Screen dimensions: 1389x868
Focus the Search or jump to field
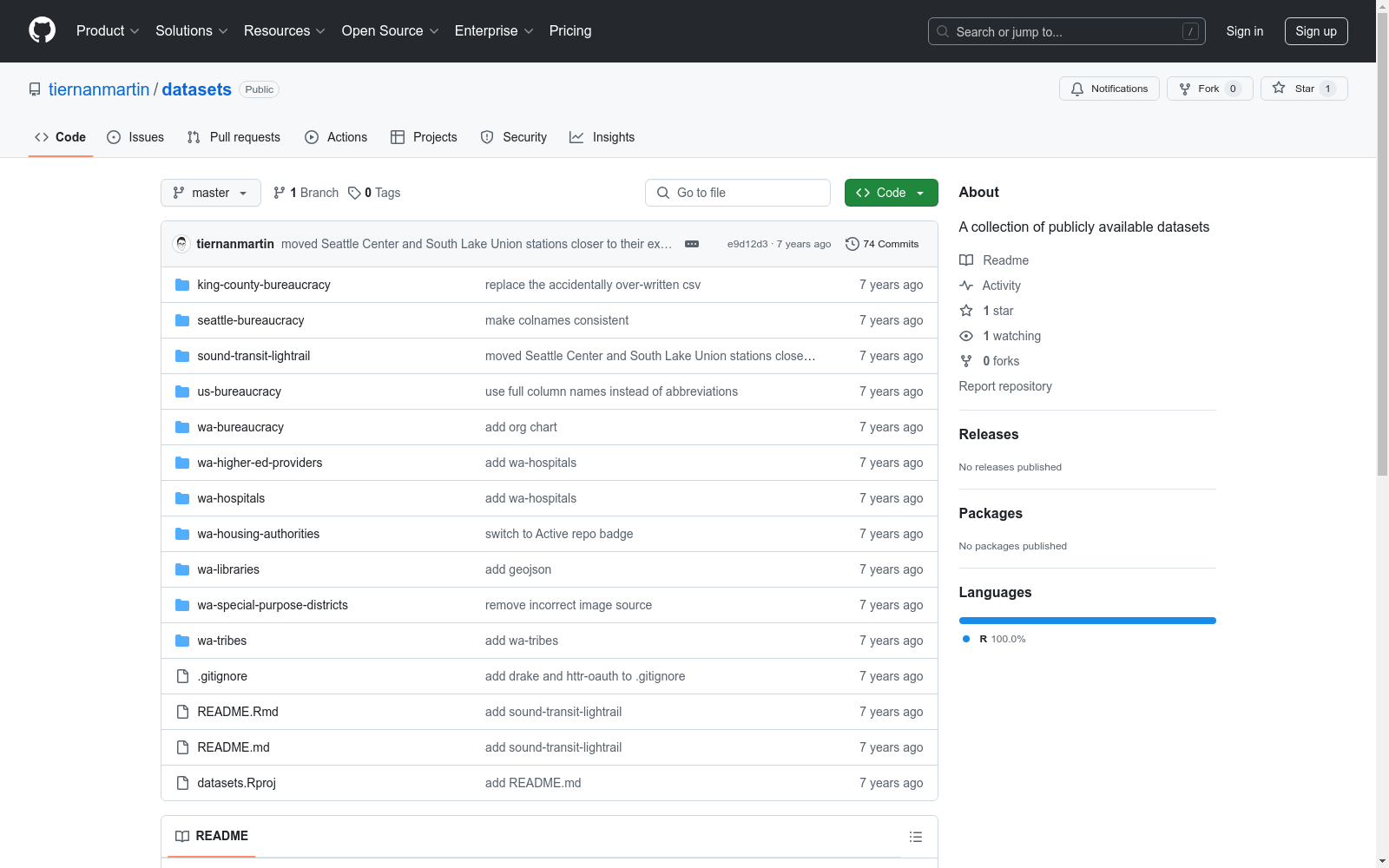click(1067, 31)
